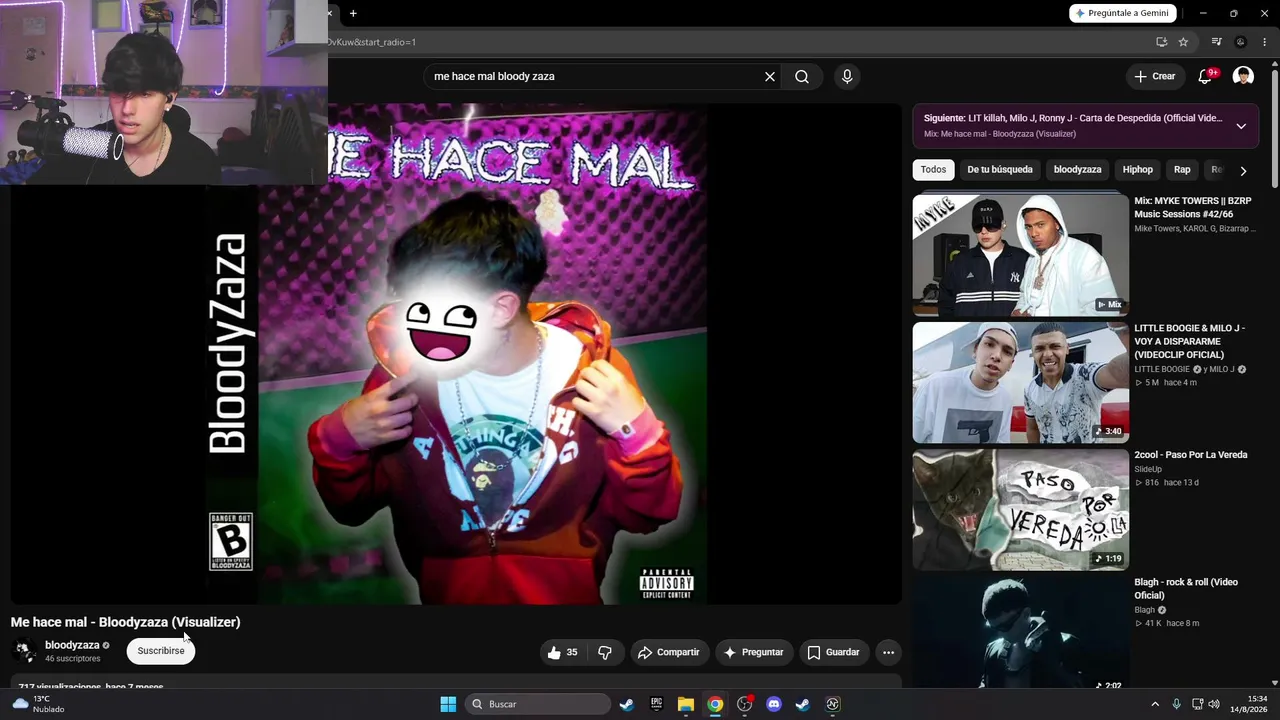1280x720 pixels.
Task: Click the Pregúntale a Gemini button
Action: [x=1123, y=13]
